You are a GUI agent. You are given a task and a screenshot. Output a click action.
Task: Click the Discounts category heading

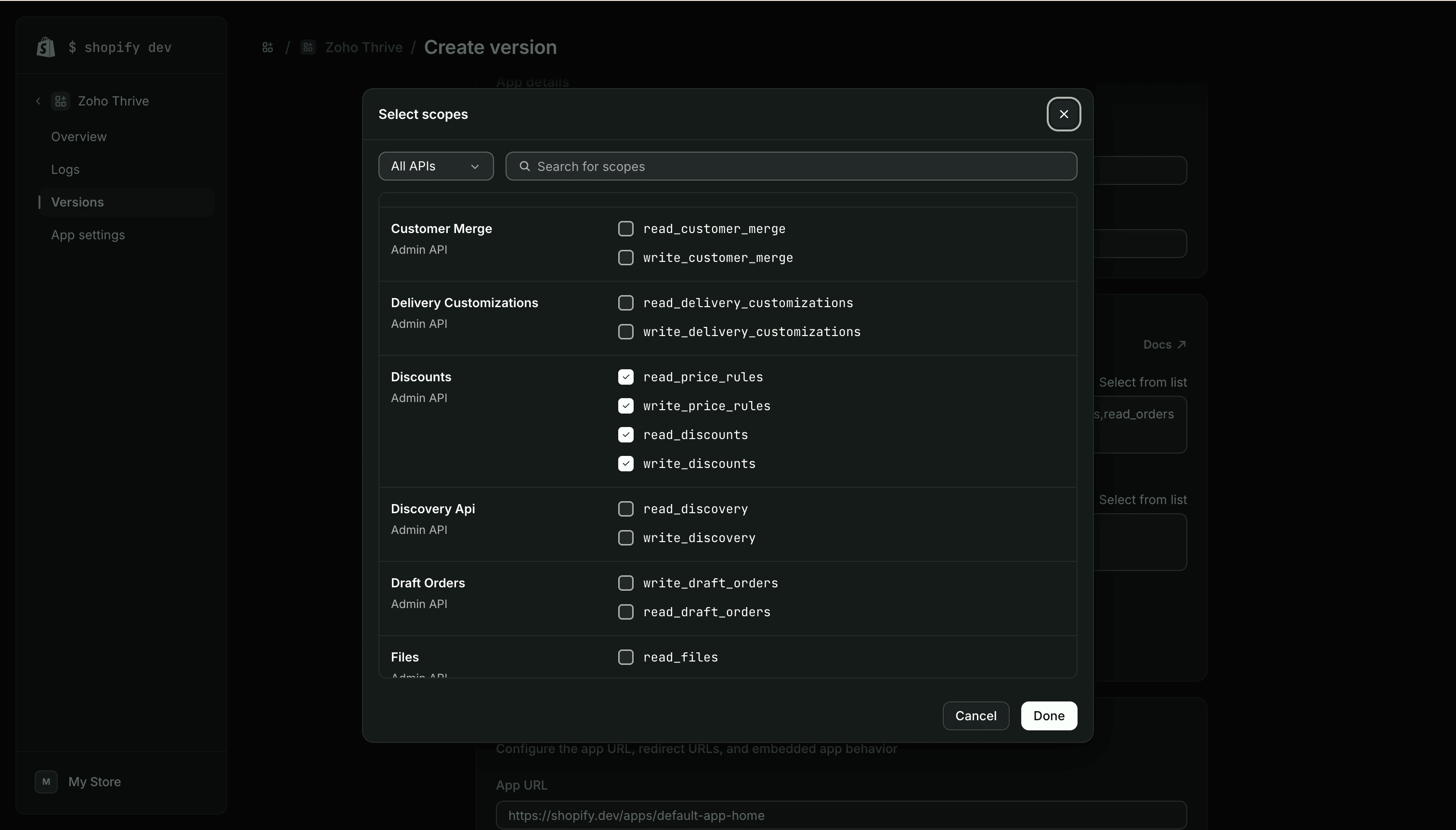(x=421, y=377)
